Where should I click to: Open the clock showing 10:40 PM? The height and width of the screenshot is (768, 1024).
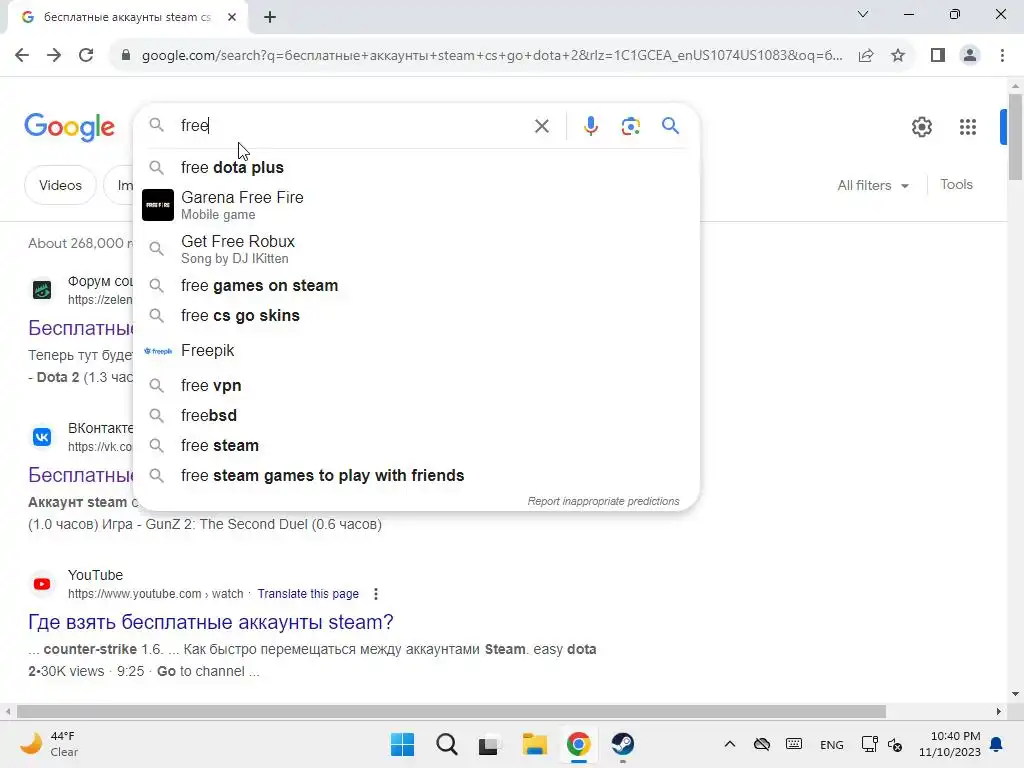tap(949, 744)
